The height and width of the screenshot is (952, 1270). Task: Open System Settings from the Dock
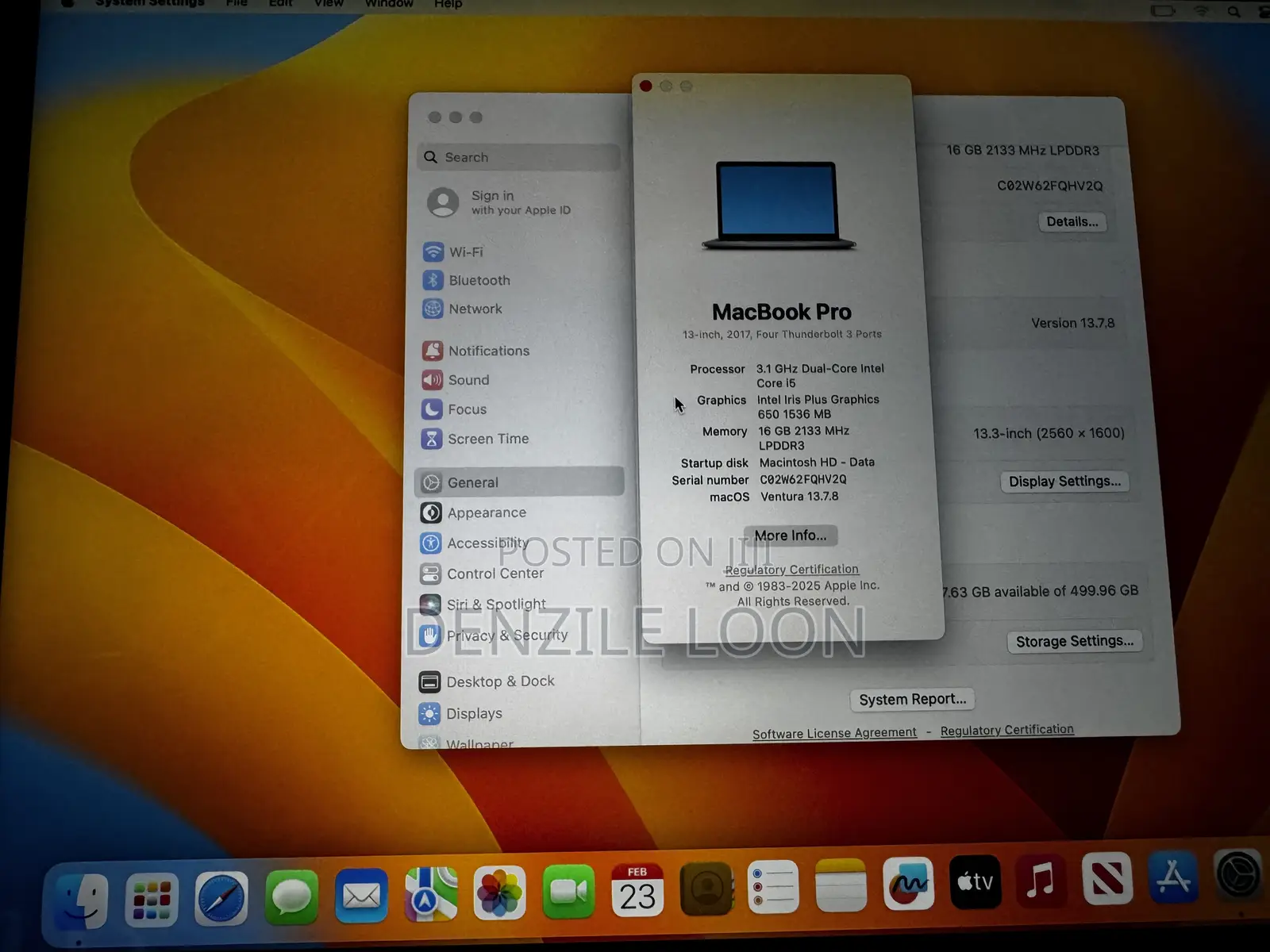pyautogui.click(x=1238, y=875)
